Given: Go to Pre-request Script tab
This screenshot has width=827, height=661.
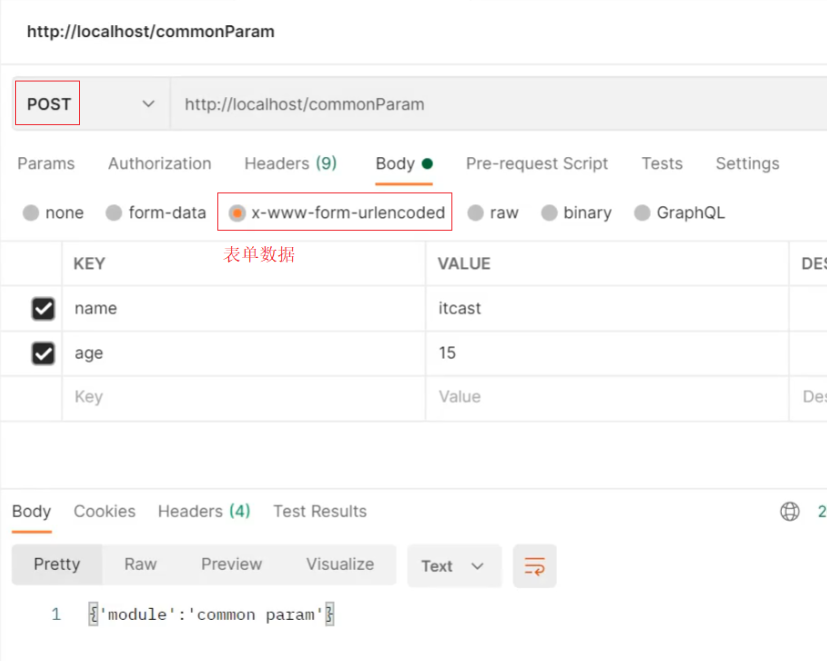Looking at the screenshot, I should point(537,164).
